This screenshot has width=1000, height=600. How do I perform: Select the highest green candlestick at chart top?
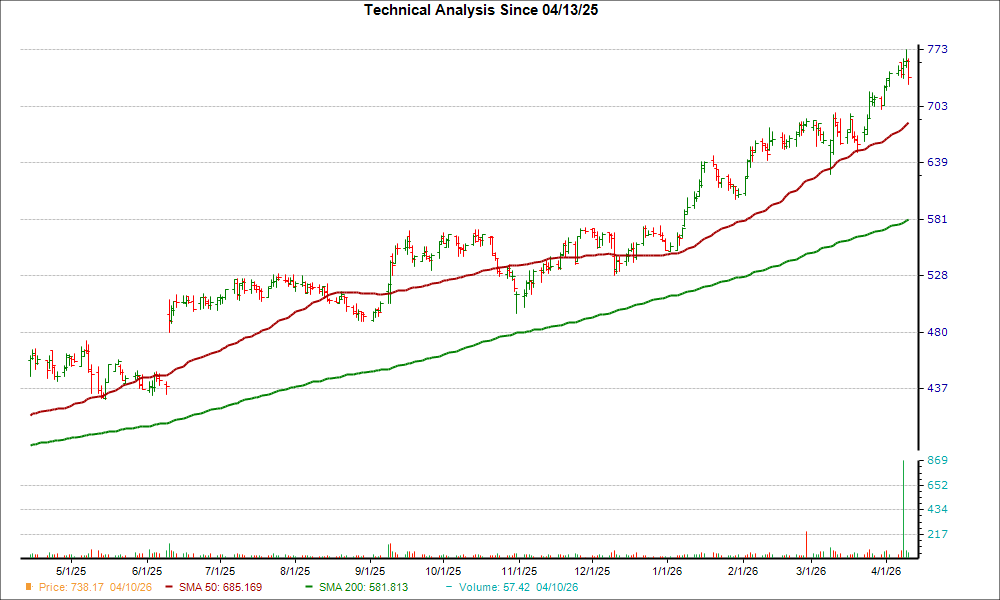[x=905, y=55]
